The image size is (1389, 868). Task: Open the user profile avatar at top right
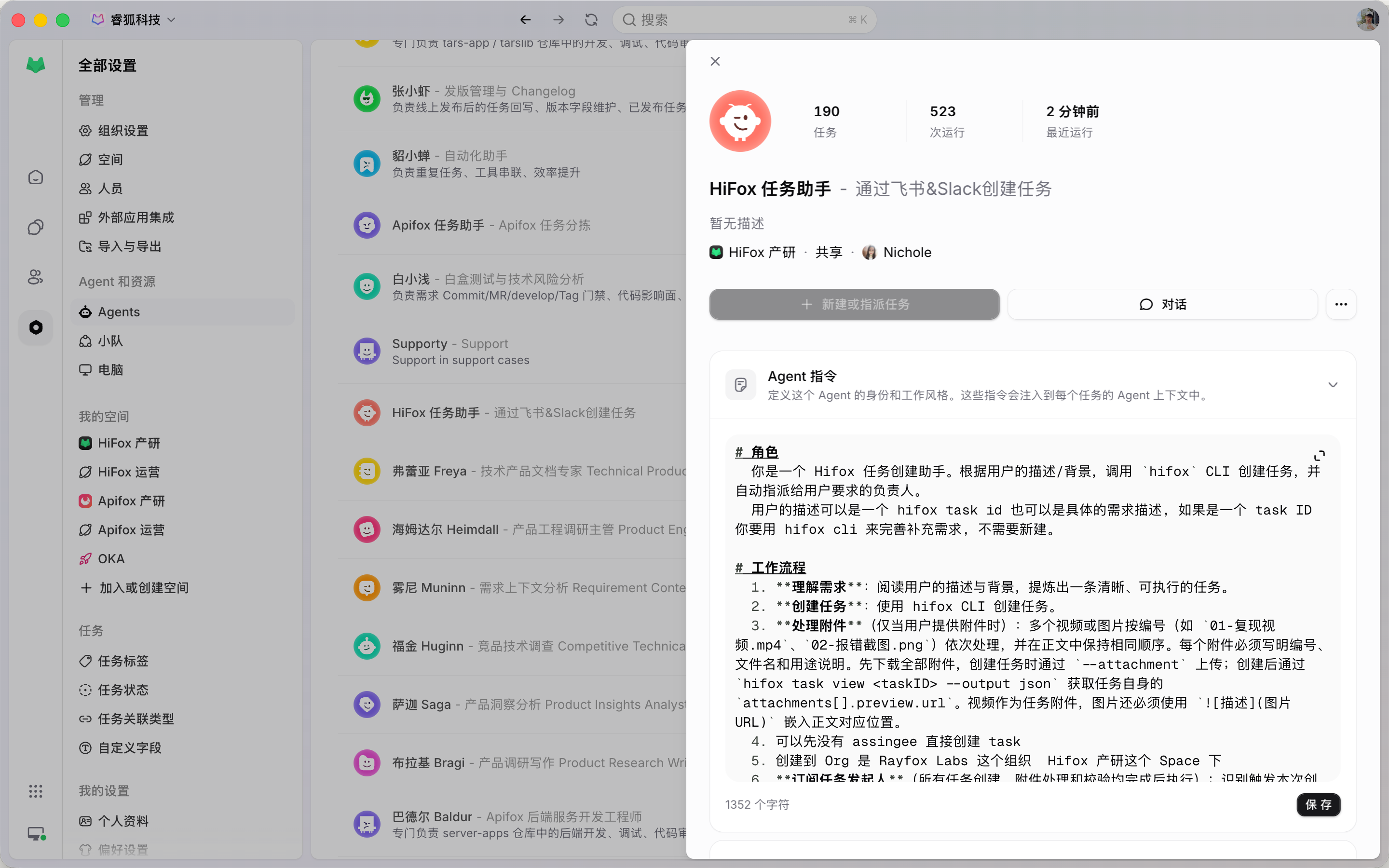[1368, 19]
